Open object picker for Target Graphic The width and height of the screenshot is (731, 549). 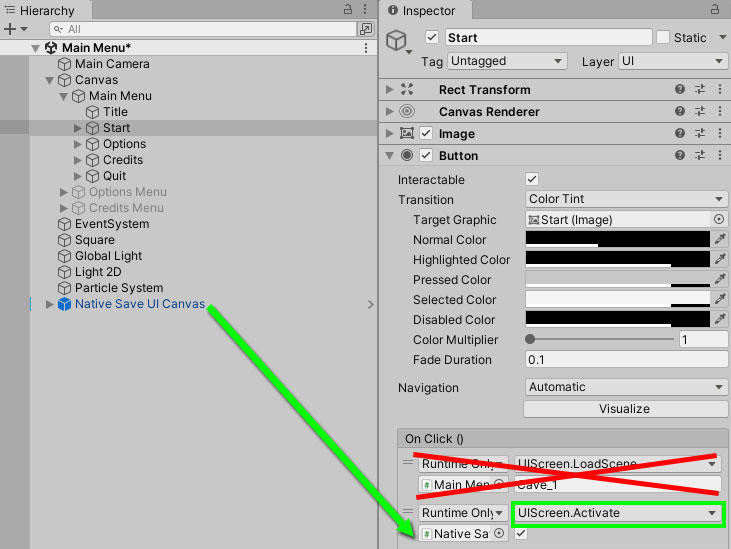pos(718,220)
